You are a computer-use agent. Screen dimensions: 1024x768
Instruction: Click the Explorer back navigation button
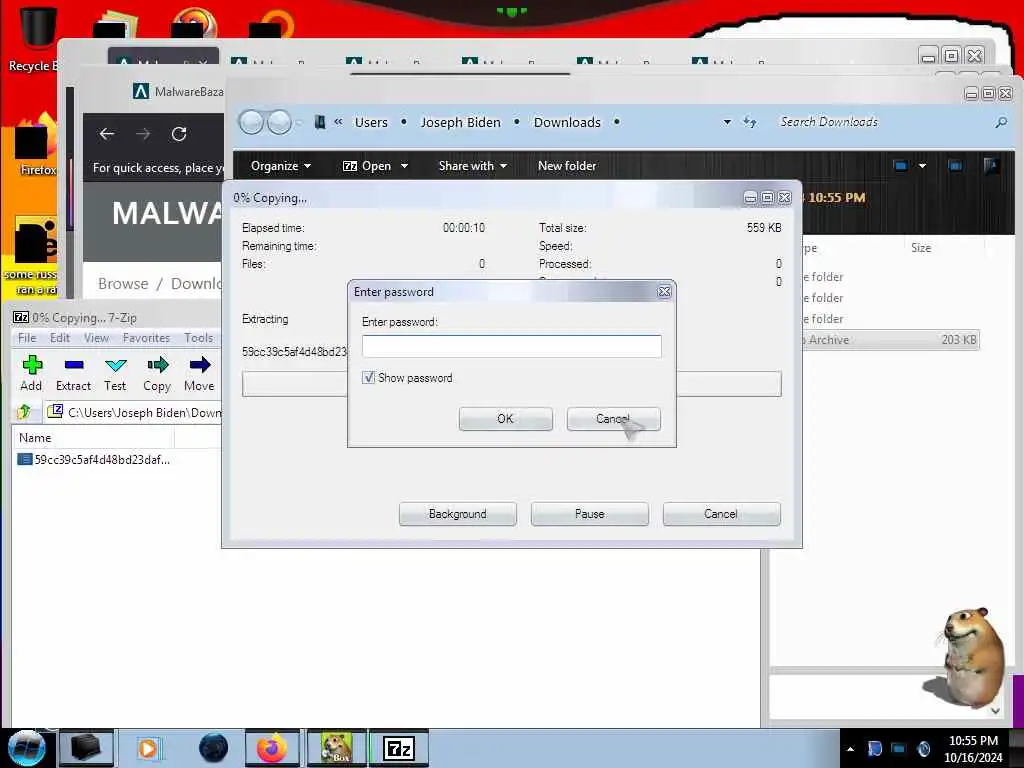pos(251,122)
